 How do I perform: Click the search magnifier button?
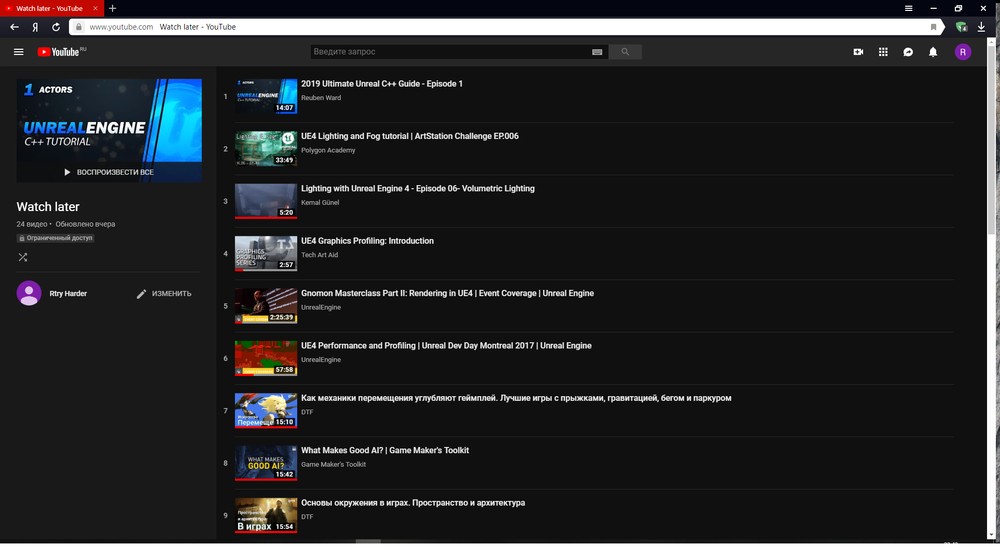click(x=626, y=52)
